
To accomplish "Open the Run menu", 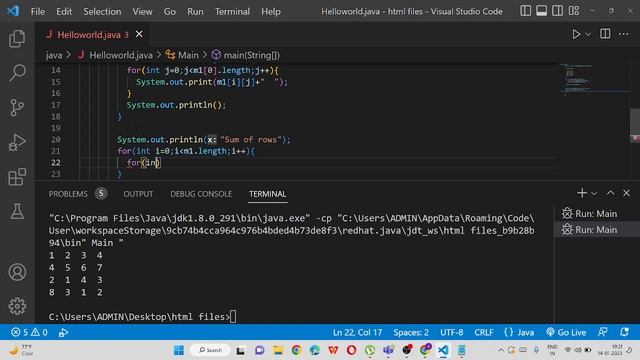I will [195, 11].
